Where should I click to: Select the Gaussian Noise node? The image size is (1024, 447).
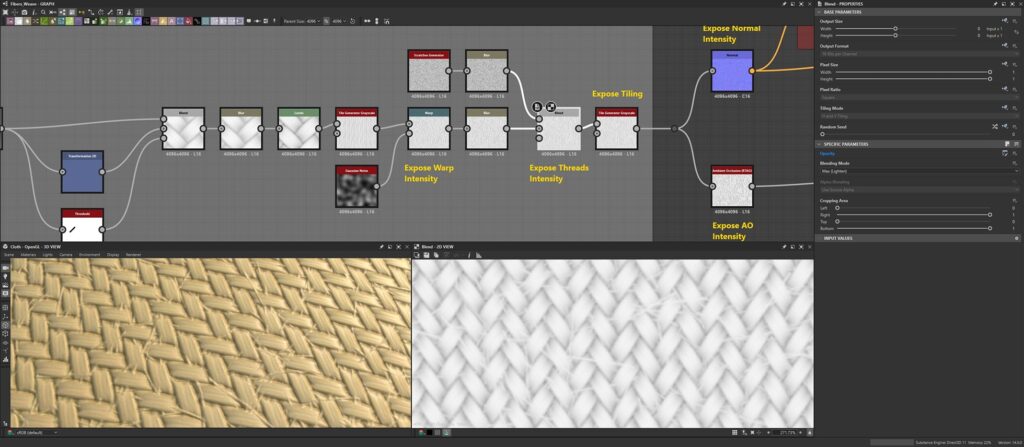click(357, 186)
